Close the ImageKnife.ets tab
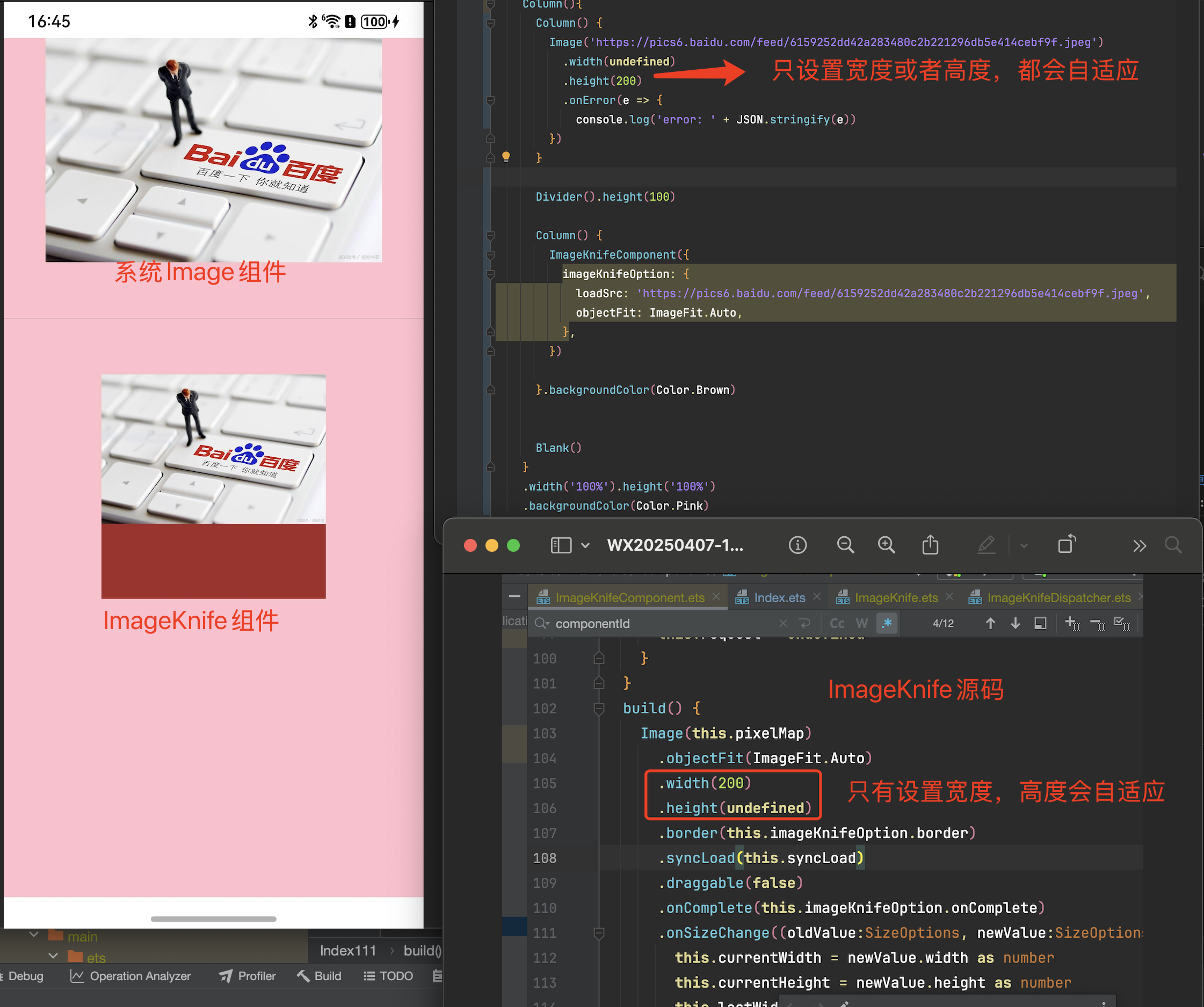This screenshot has height=1007, width=1204. point(949,597)
